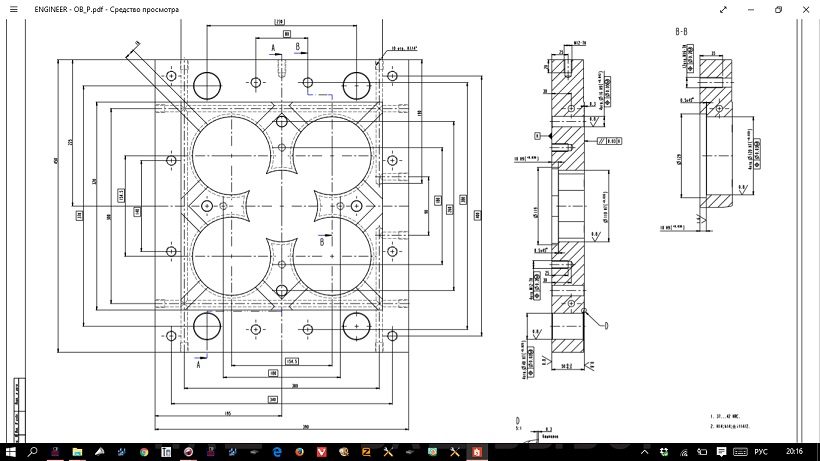Open the hamburger menu in the reader title bar
Image resolution: width=820 pixels, height=461 pixels.
coord(12,8)
